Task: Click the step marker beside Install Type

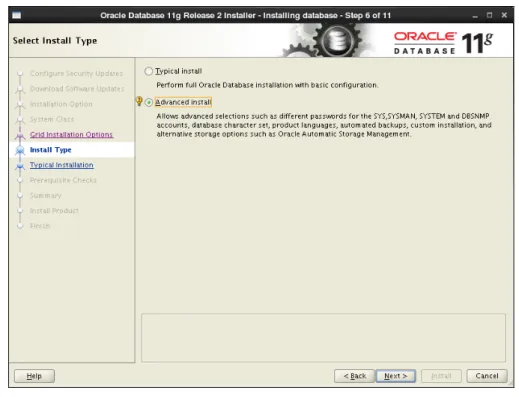Action: click(20, 150)
